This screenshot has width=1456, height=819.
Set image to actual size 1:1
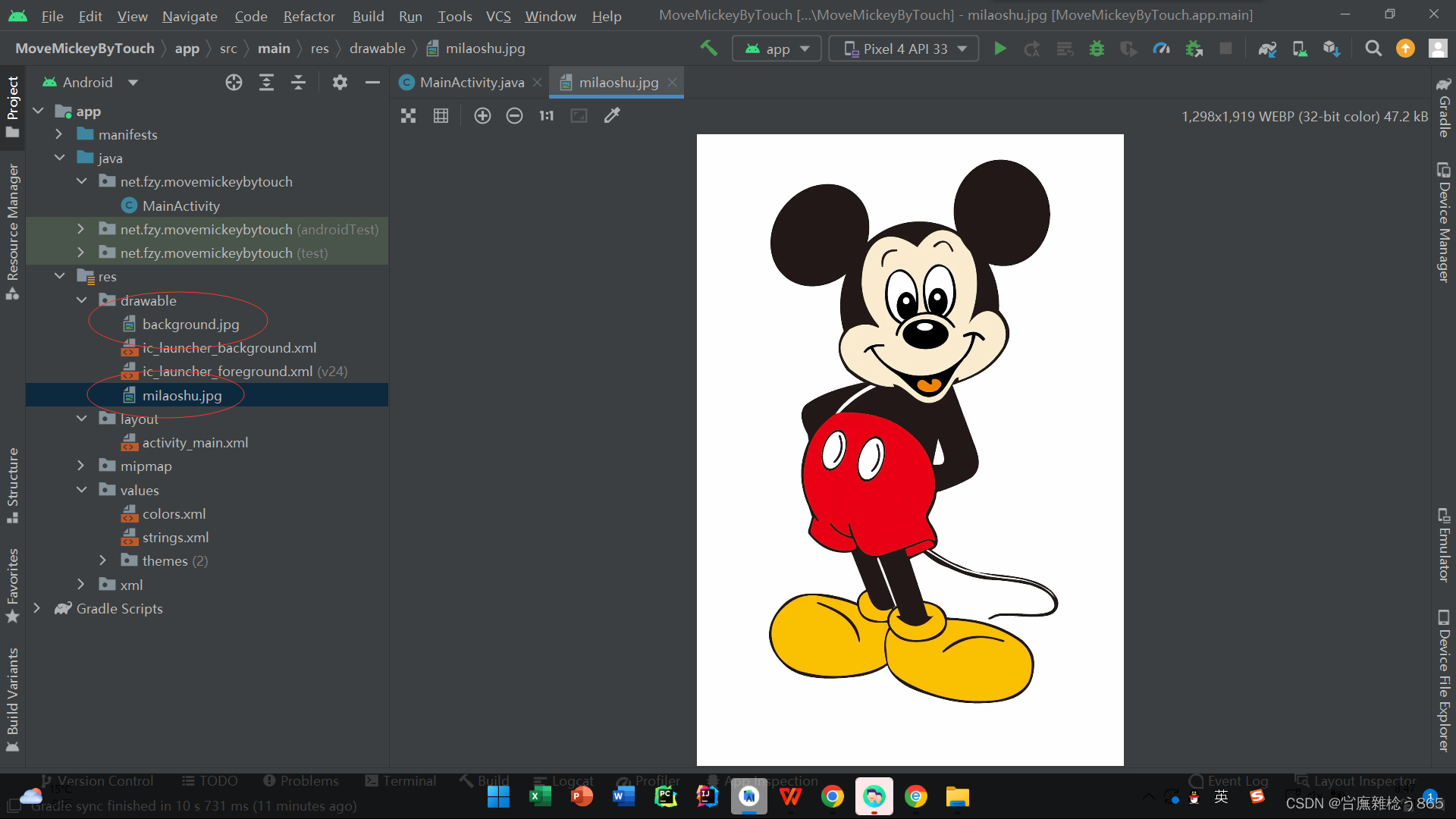547,116
